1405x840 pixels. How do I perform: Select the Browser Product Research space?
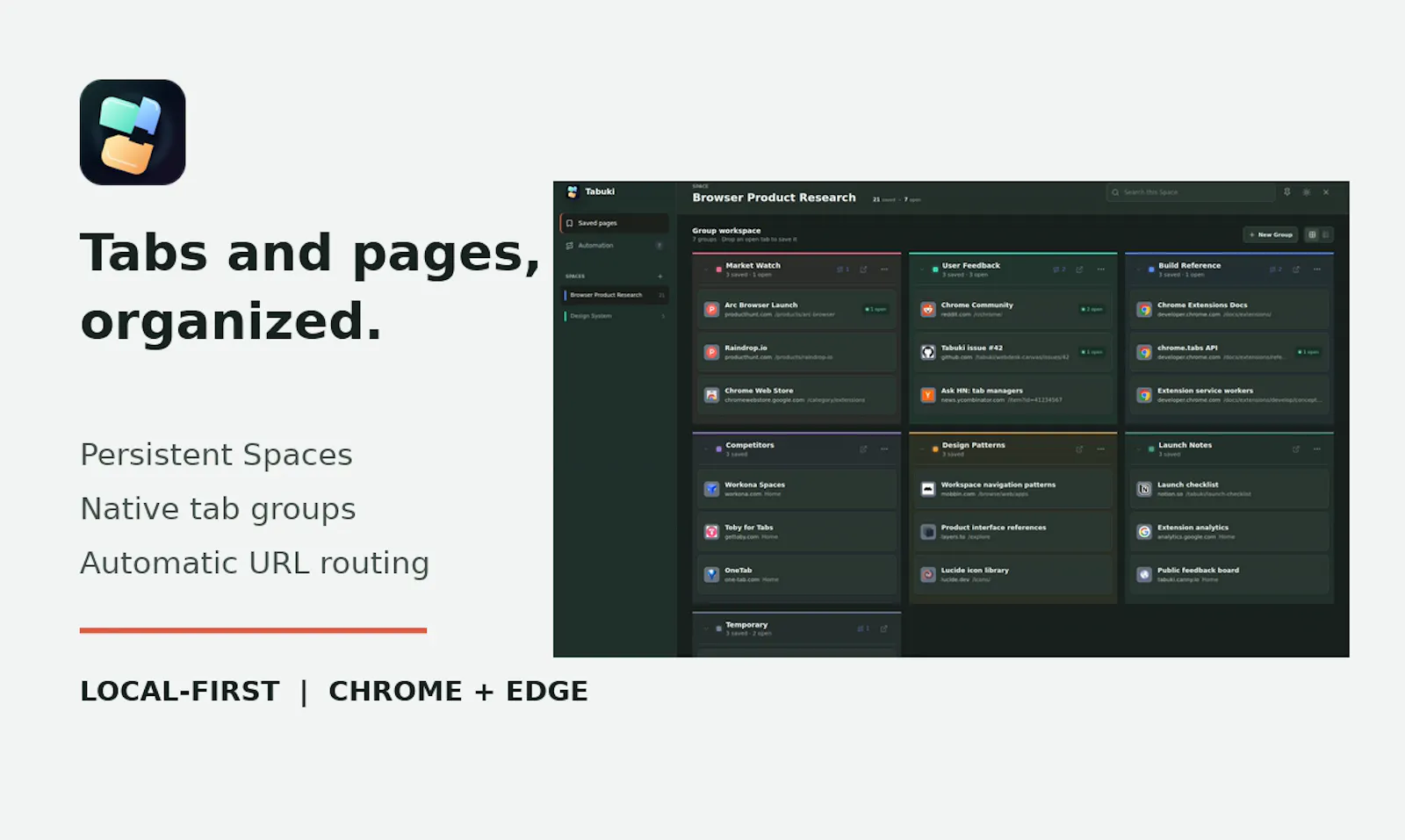(615, 295)
